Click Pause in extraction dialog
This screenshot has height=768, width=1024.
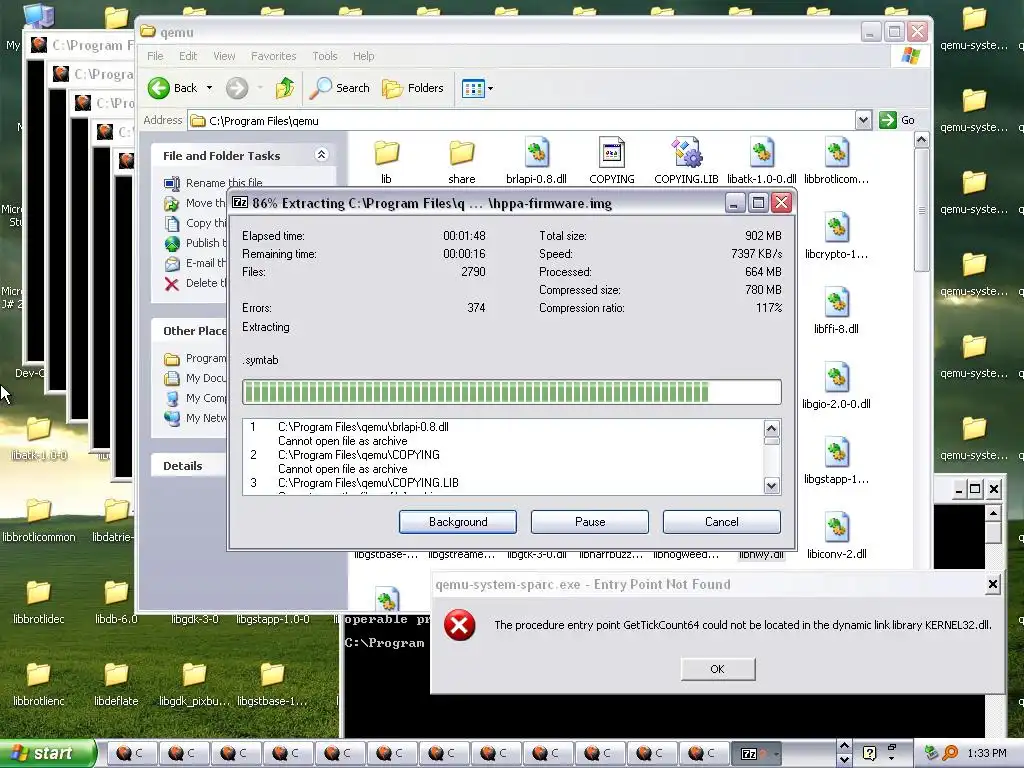pyautogui.click(x=590, y=522)
